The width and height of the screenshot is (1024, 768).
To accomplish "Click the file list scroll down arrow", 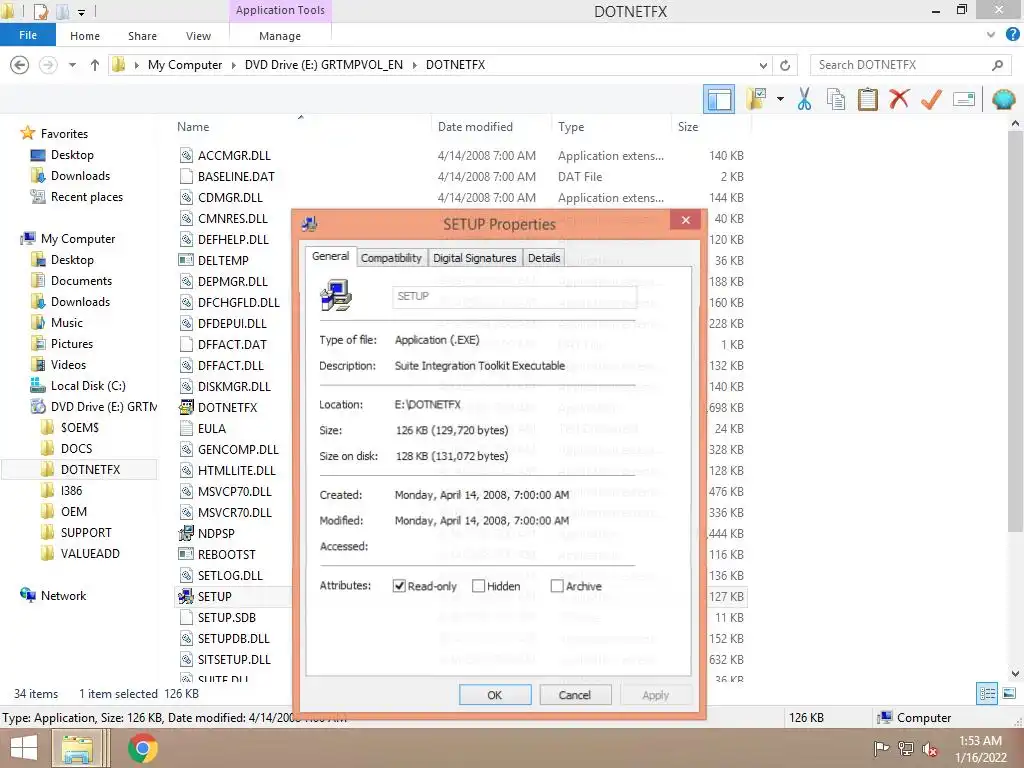I will pyautogui.click(x=1015, y=674).
